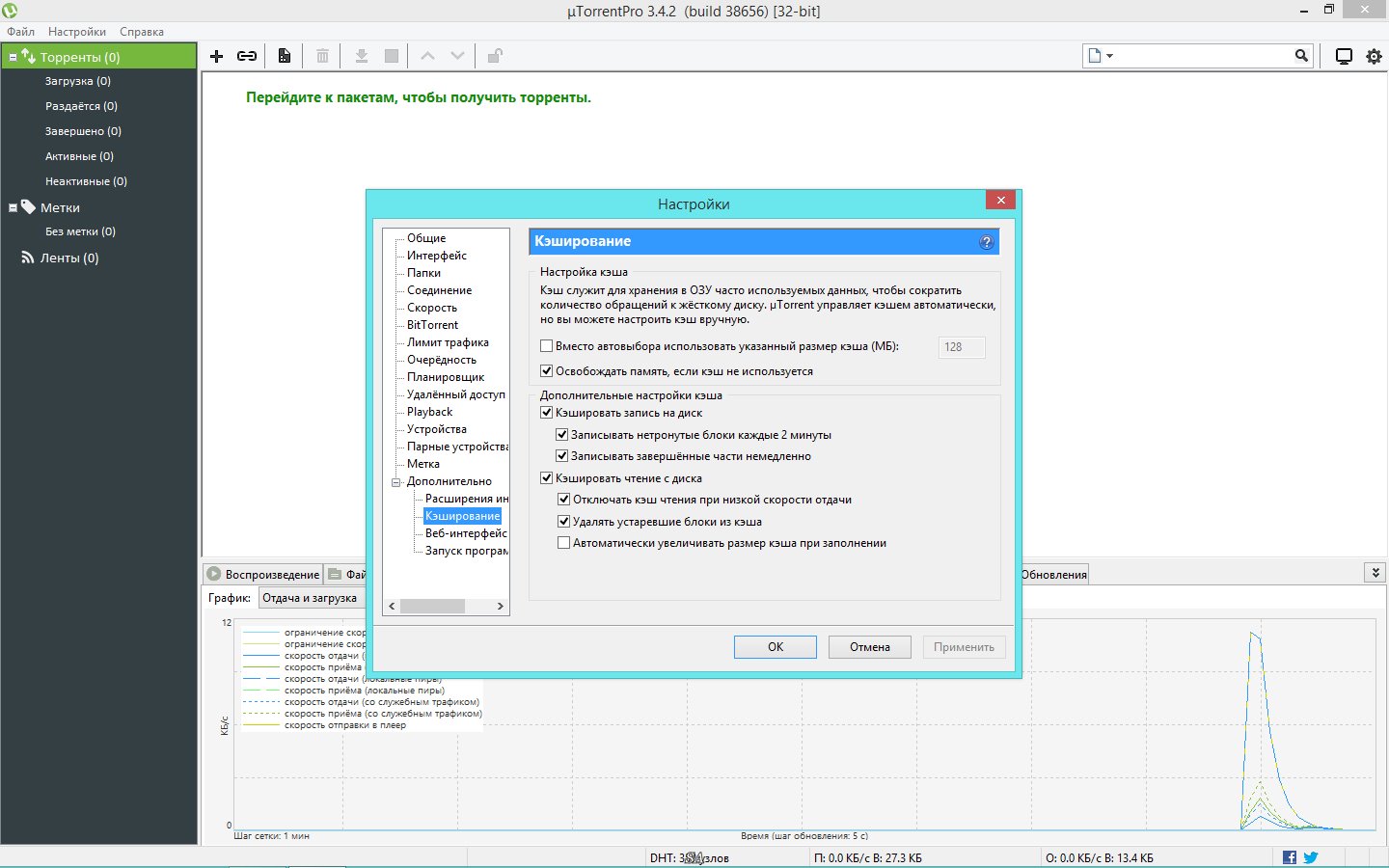This screenshot has width=1389, height=868.
Task: Open the Настройки menu in menu bar
Action: 77,32
